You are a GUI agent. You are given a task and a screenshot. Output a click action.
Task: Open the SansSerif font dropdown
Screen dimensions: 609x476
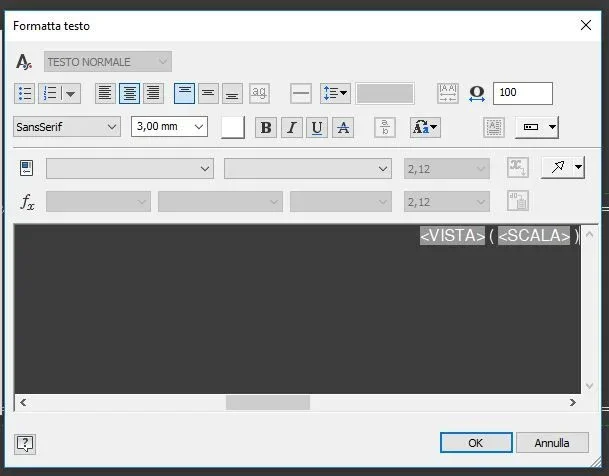[67, 127]
